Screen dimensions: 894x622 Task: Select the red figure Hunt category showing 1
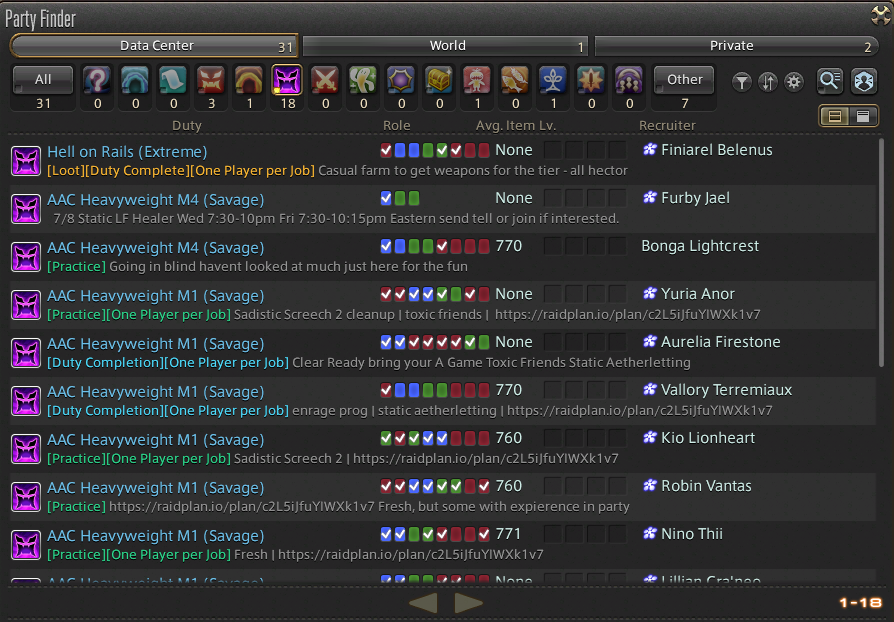pos(477,80)
